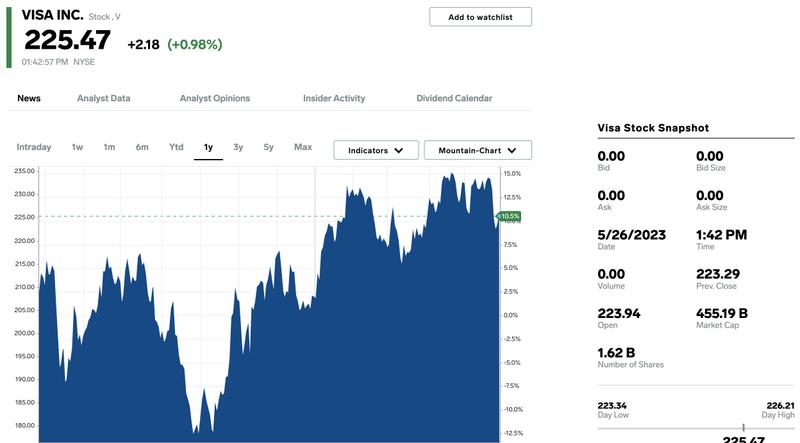Viewport: 800px width, 443px height.
Task: Click the 226.21 Day High value
Action: pos(780,406)
